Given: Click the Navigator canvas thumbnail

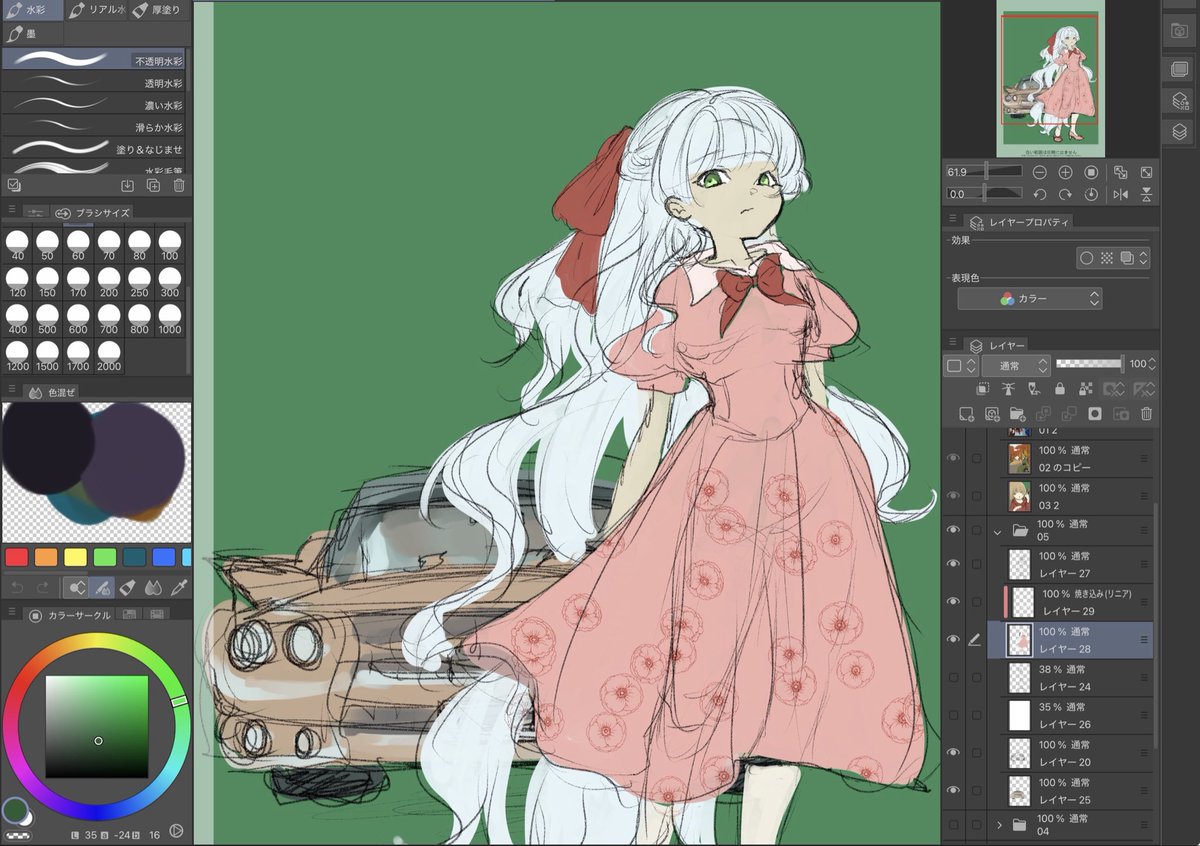Looking at the screenshot, I should pyautogui.click(x=1050, y=78).
